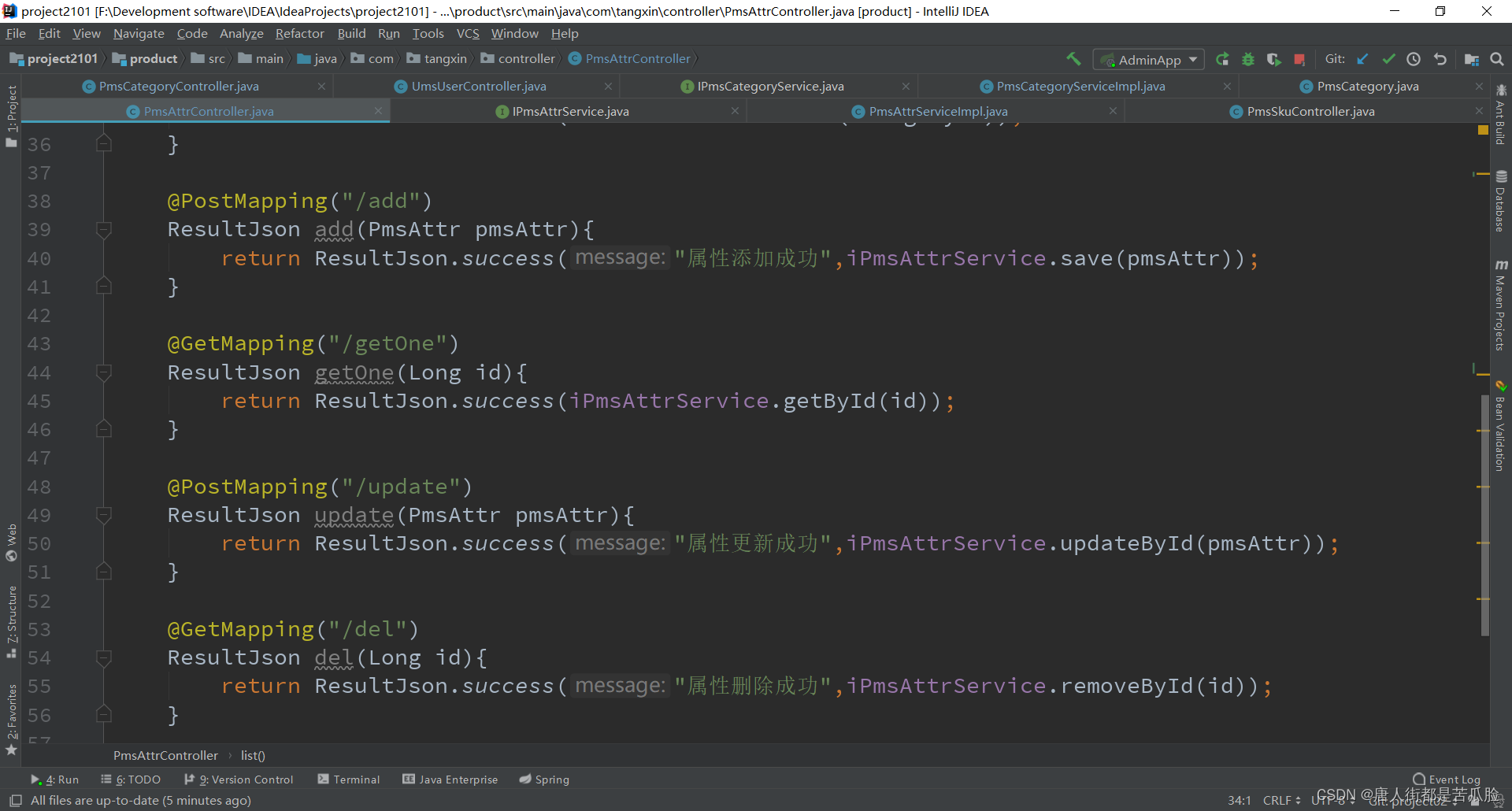Switch to IPmsCategoryService.java tab

(770, 86)
